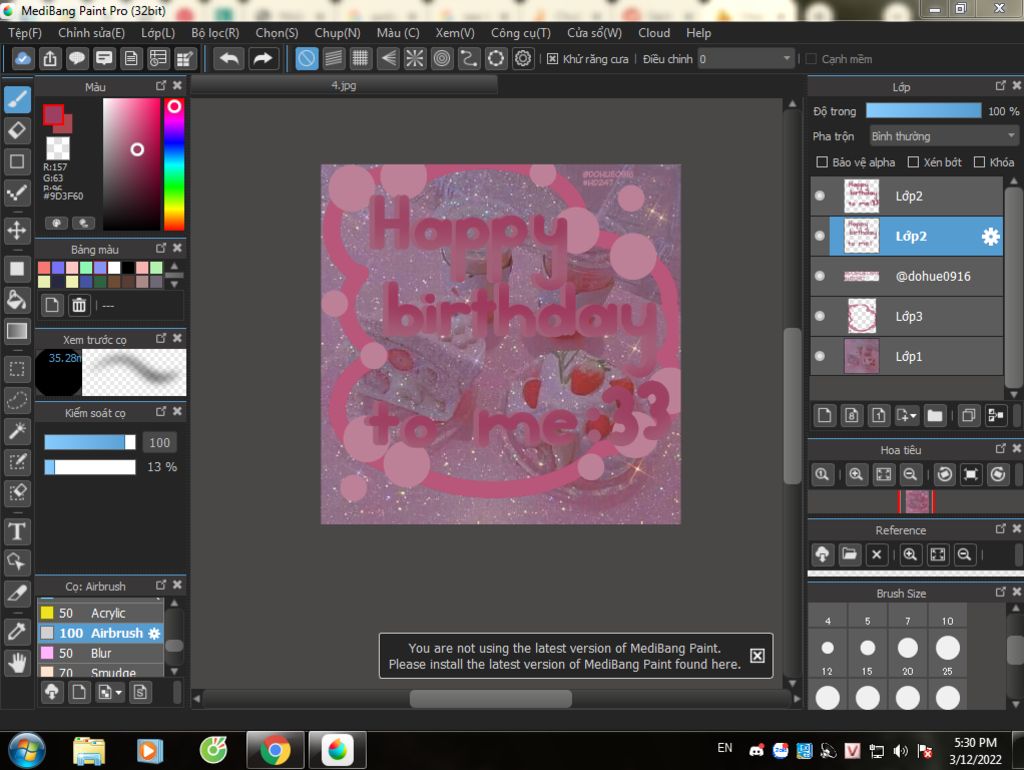The width and height of the screenshot is (1024, 770).
Task: Enable Xén bớt checkbox
Action: coord(913,162)
